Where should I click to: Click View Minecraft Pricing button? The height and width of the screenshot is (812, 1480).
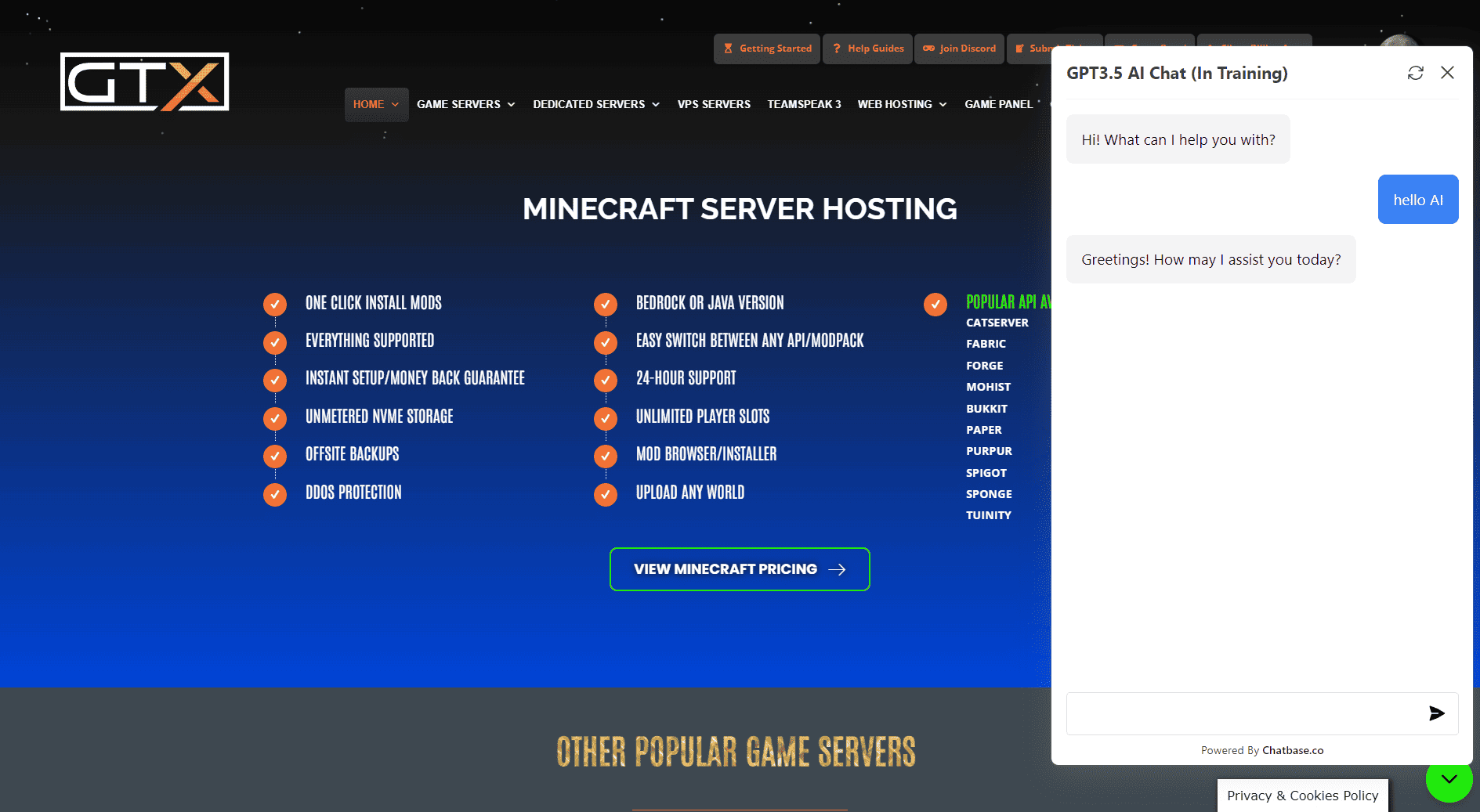tap(740, 569)
